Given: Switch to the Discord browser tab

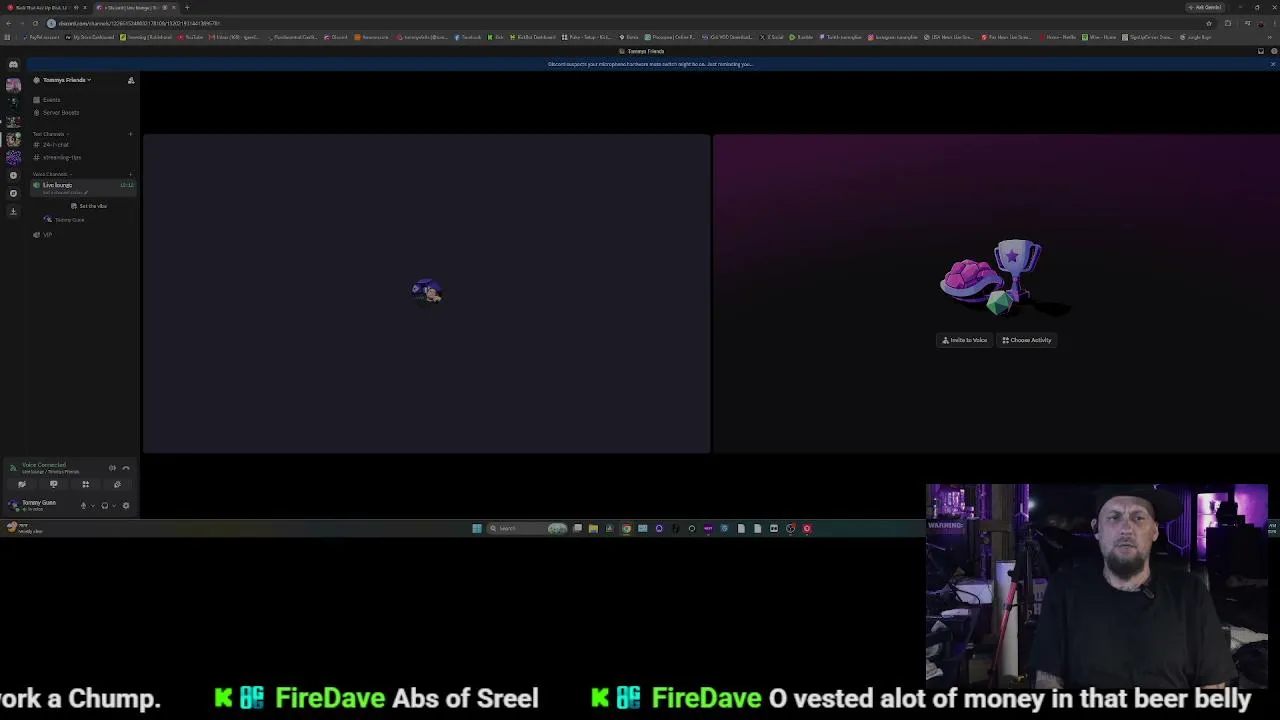Looking at the screenshot, I should point(135,7).
